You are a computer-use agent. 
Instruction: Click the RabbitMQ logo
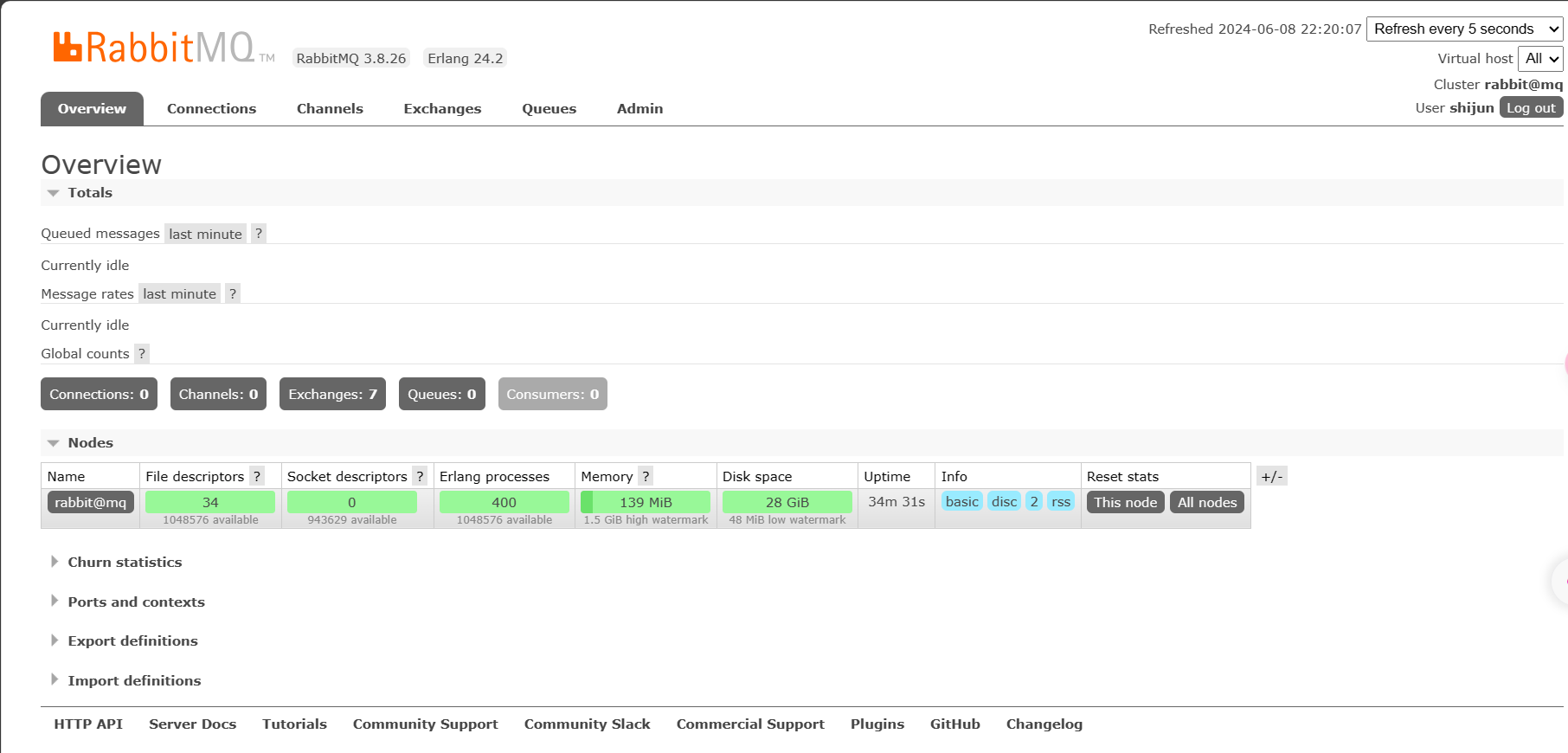[x=164, y=47]
